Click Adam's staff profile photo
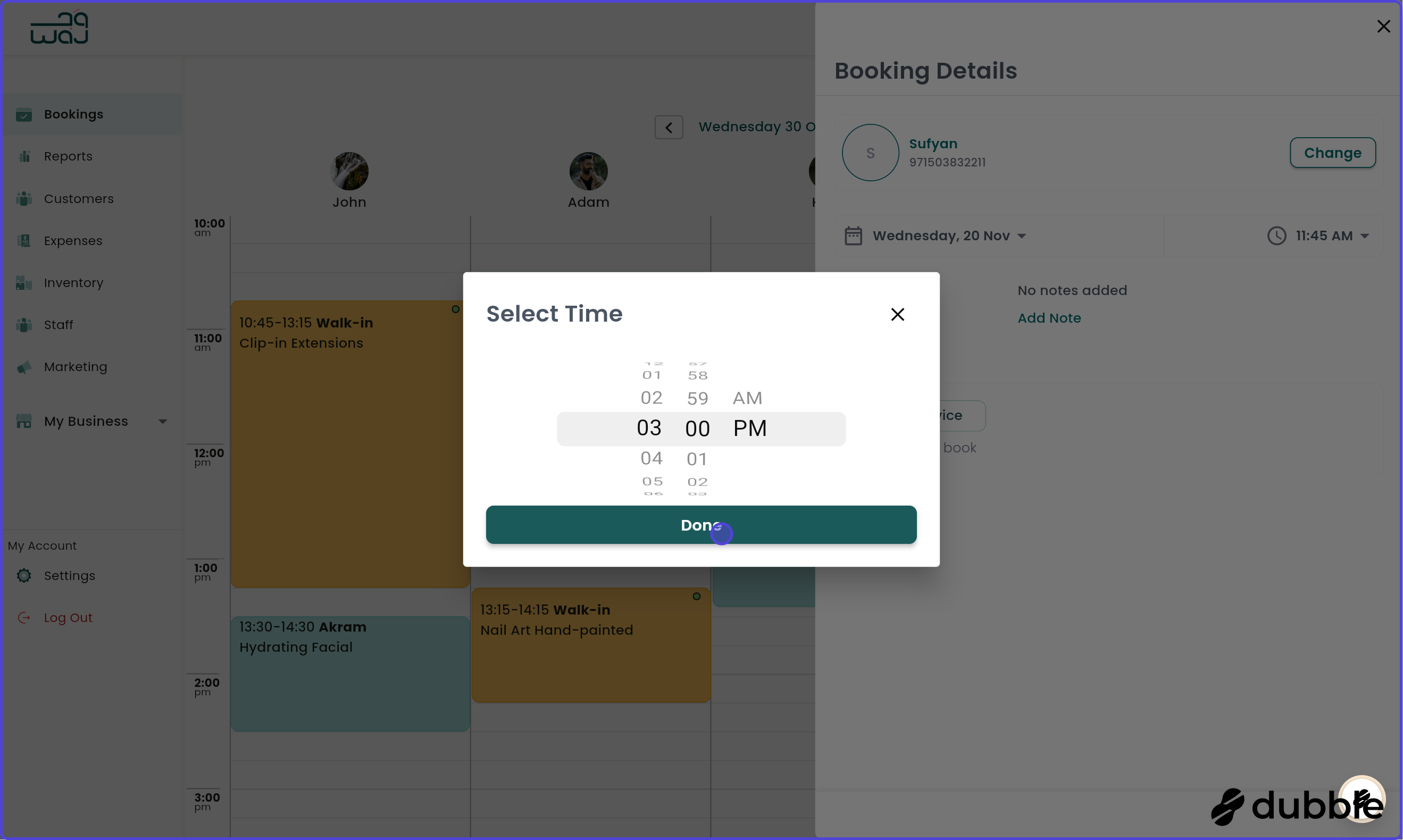The width and height of the screenshot is (1403, 840). [x=588, y=170]
